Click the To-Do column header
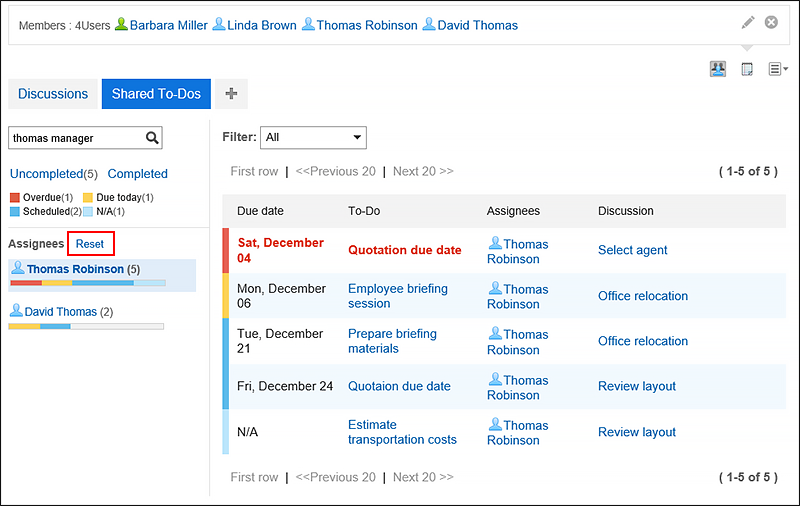 pyautogui.click(x=364, y=211)
